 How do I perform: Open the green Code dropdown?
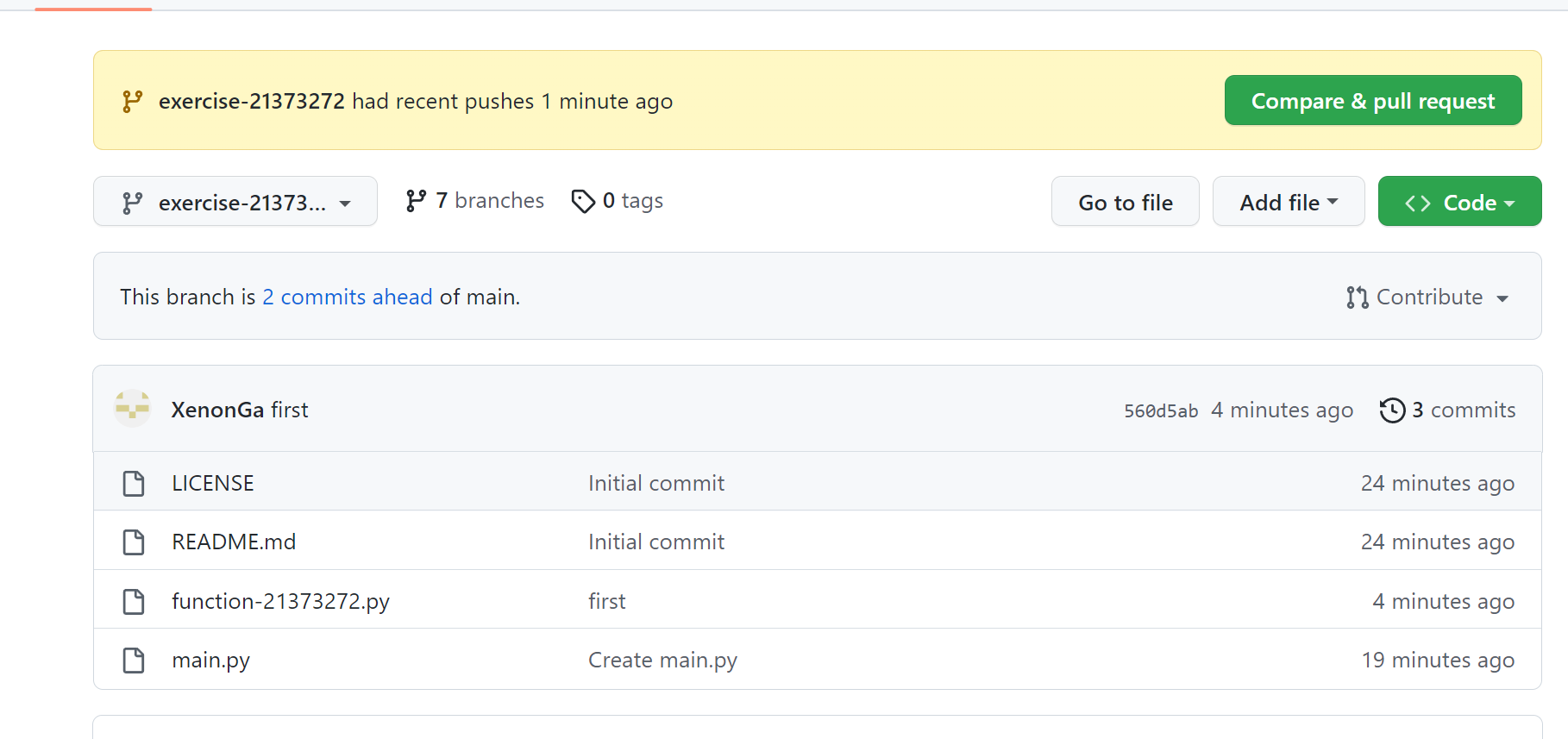point(1460,201)
